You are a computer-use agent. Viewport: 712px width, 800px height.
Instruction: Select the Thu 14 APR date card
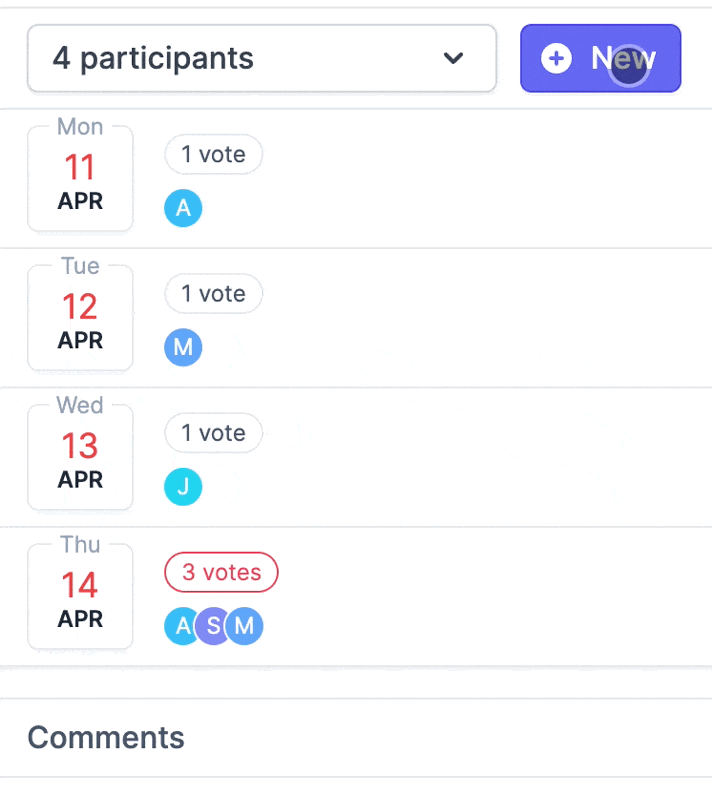(x=80, y=596)
